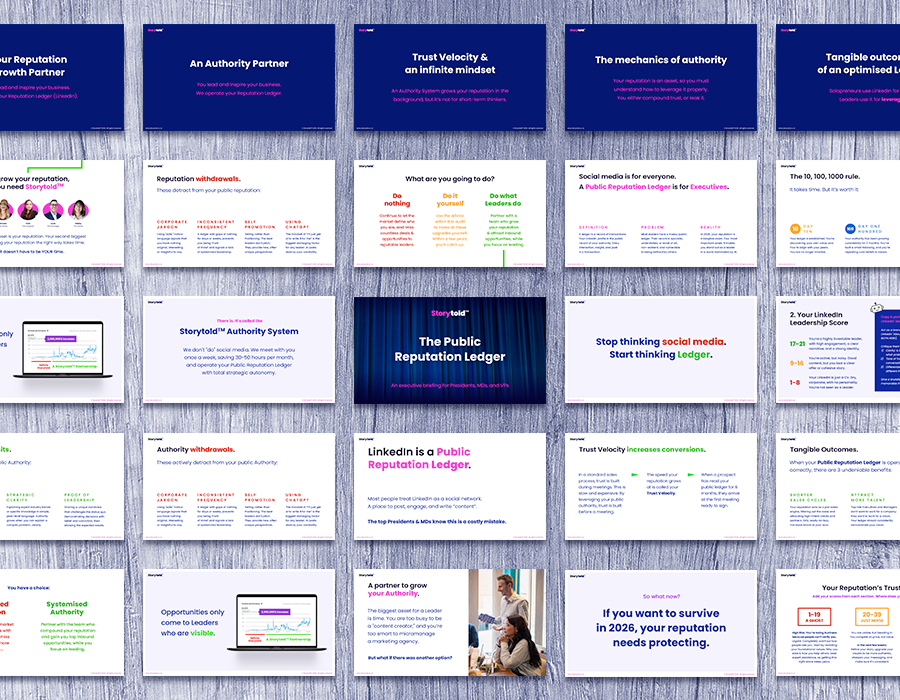The height and width of the screenshot is (700, 900).
Task: Click 'The mechanics of authority' heading
Action: pyautogui.click(x=661, y=60)
